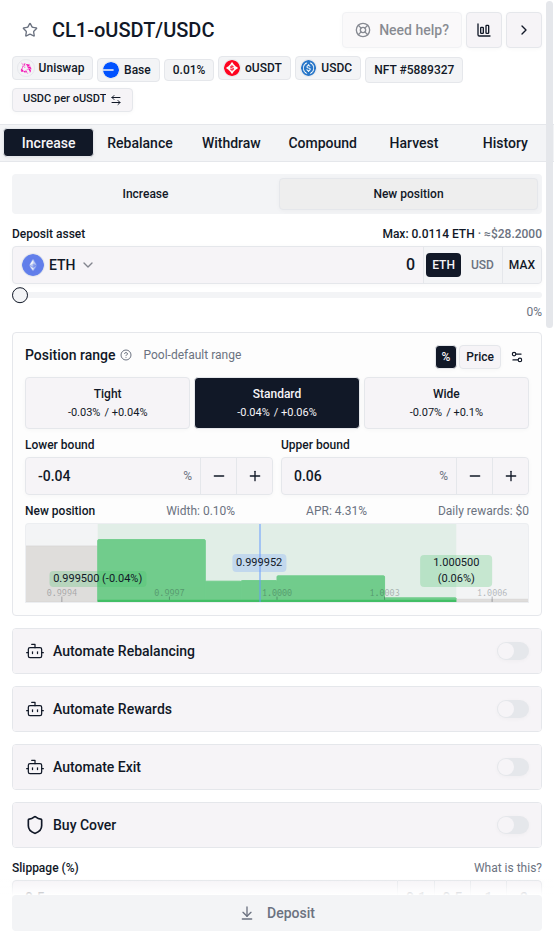The width and height of the screenshot is (554, 943).
Task: Click the Buy Cover shield icon
Action: 35,825
